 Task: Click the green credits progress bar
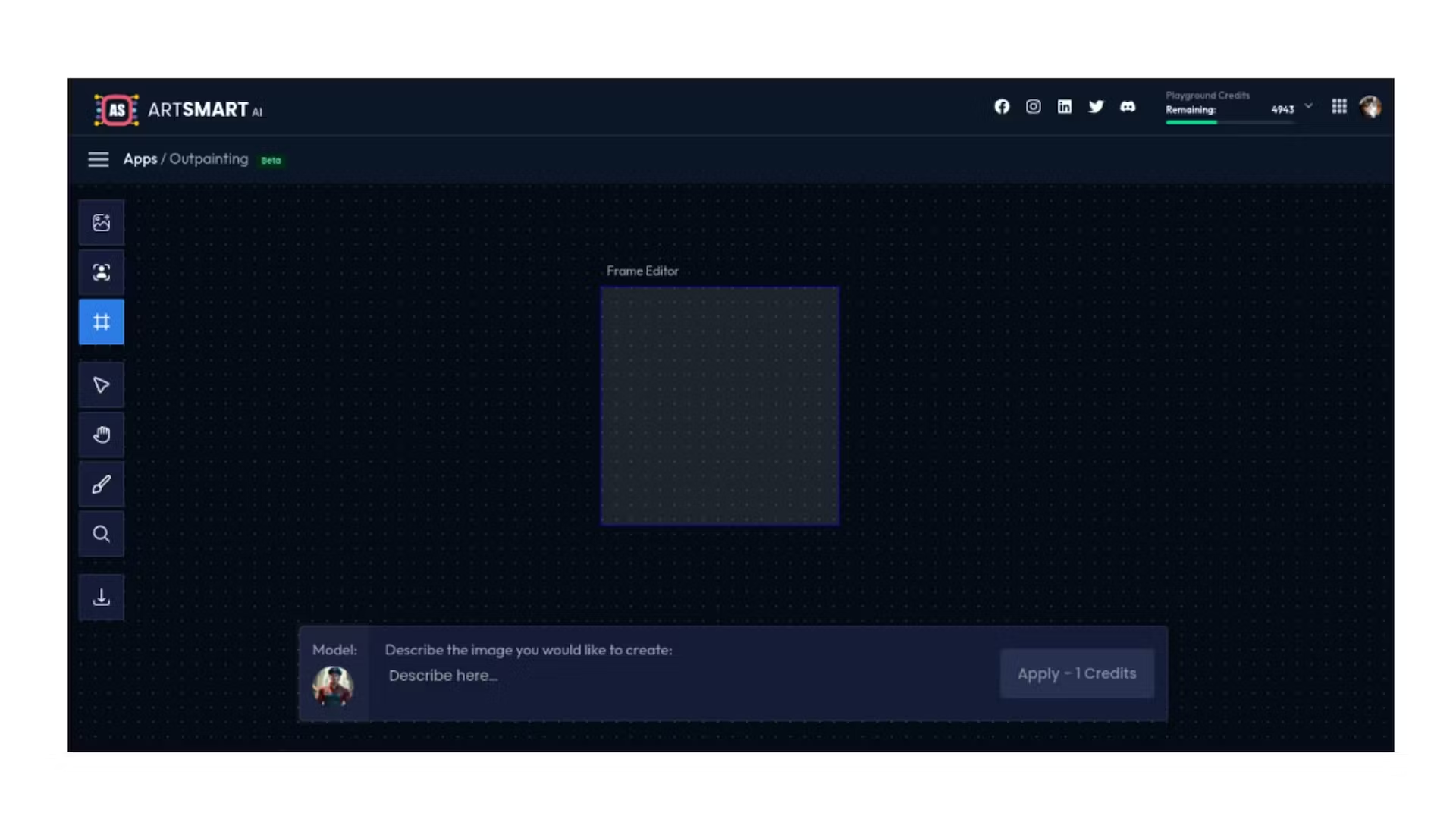1191,121
